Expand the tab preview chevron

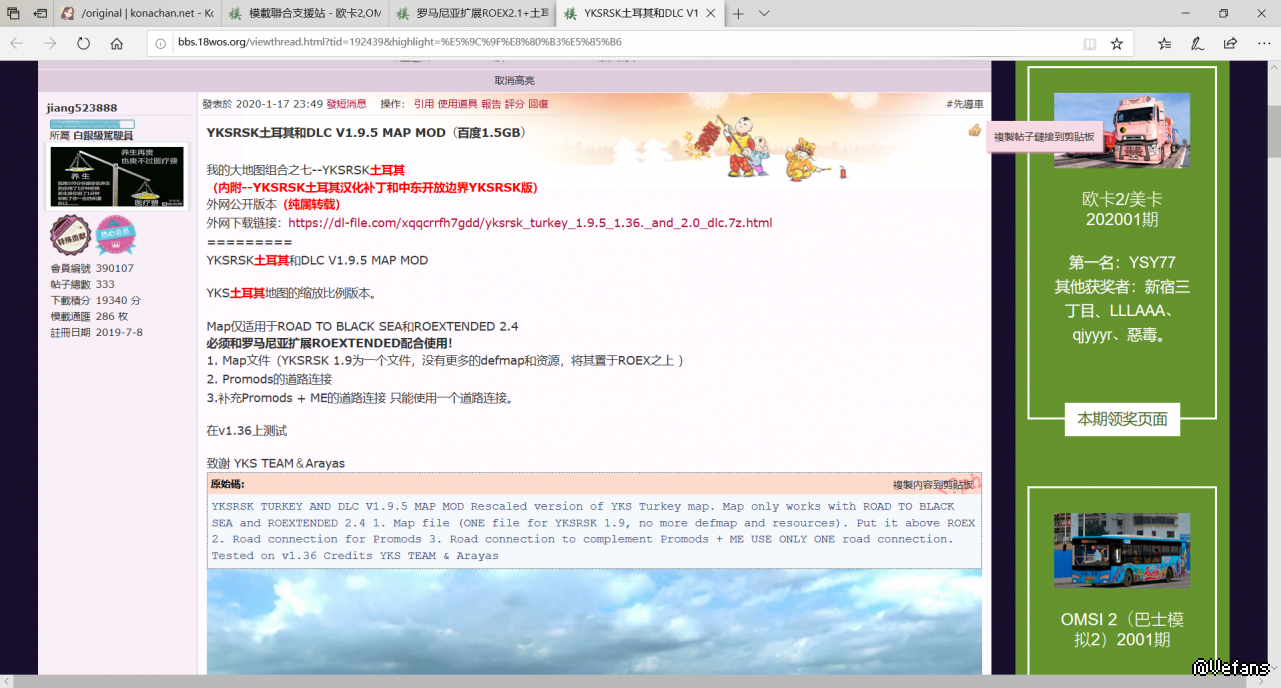pyautogui.click(x=764, y=13)
